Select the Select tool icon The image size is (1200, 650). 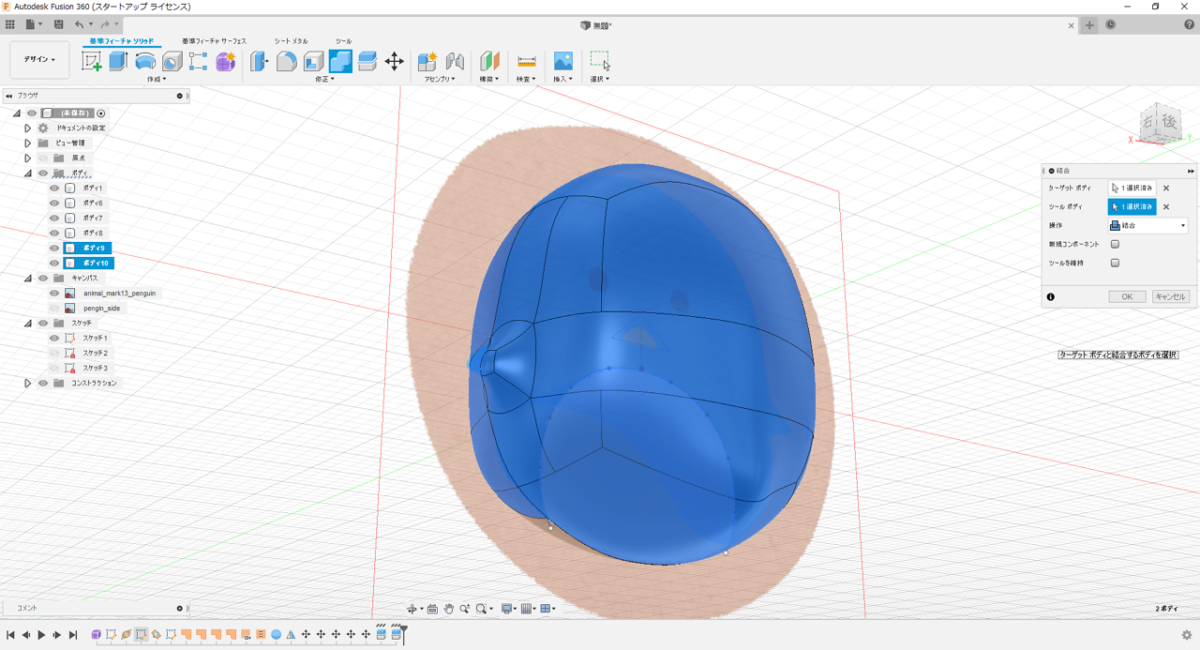click(x=600, y=61)
